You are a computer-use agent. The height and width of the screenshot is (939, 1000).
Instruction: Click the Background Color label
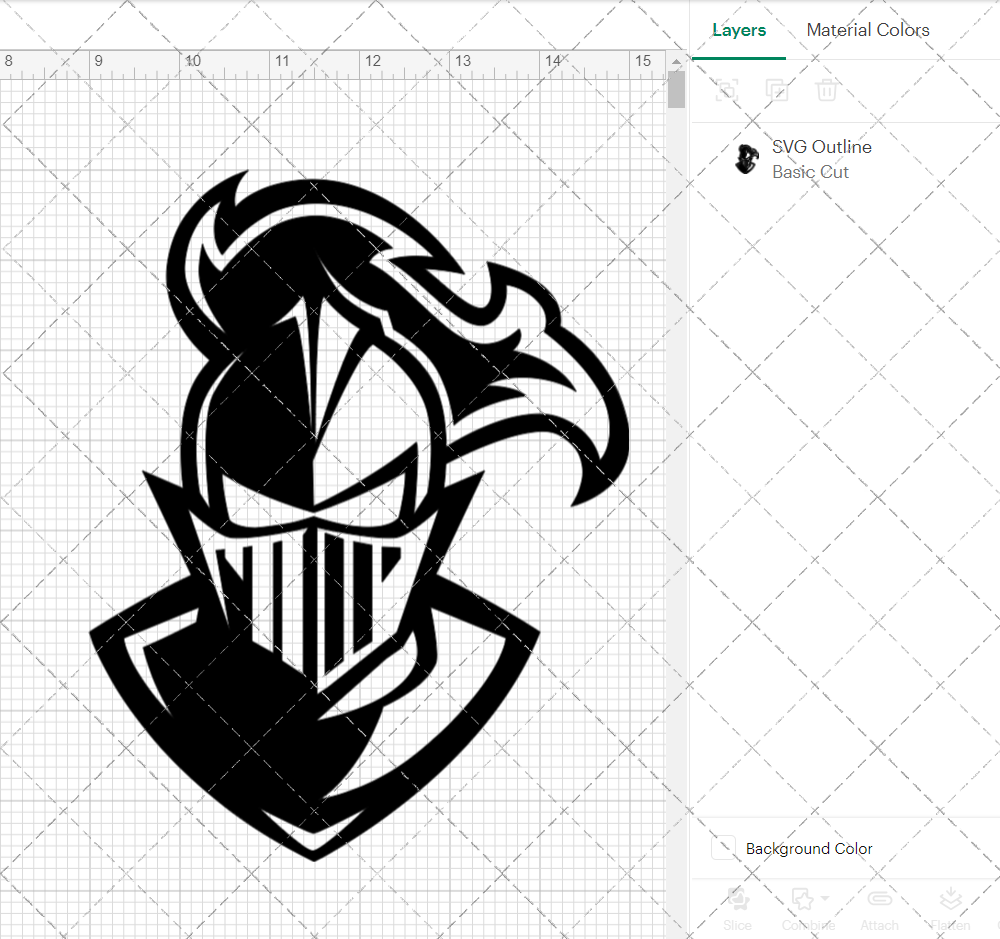pyautogui.click(x=809, y=848)
